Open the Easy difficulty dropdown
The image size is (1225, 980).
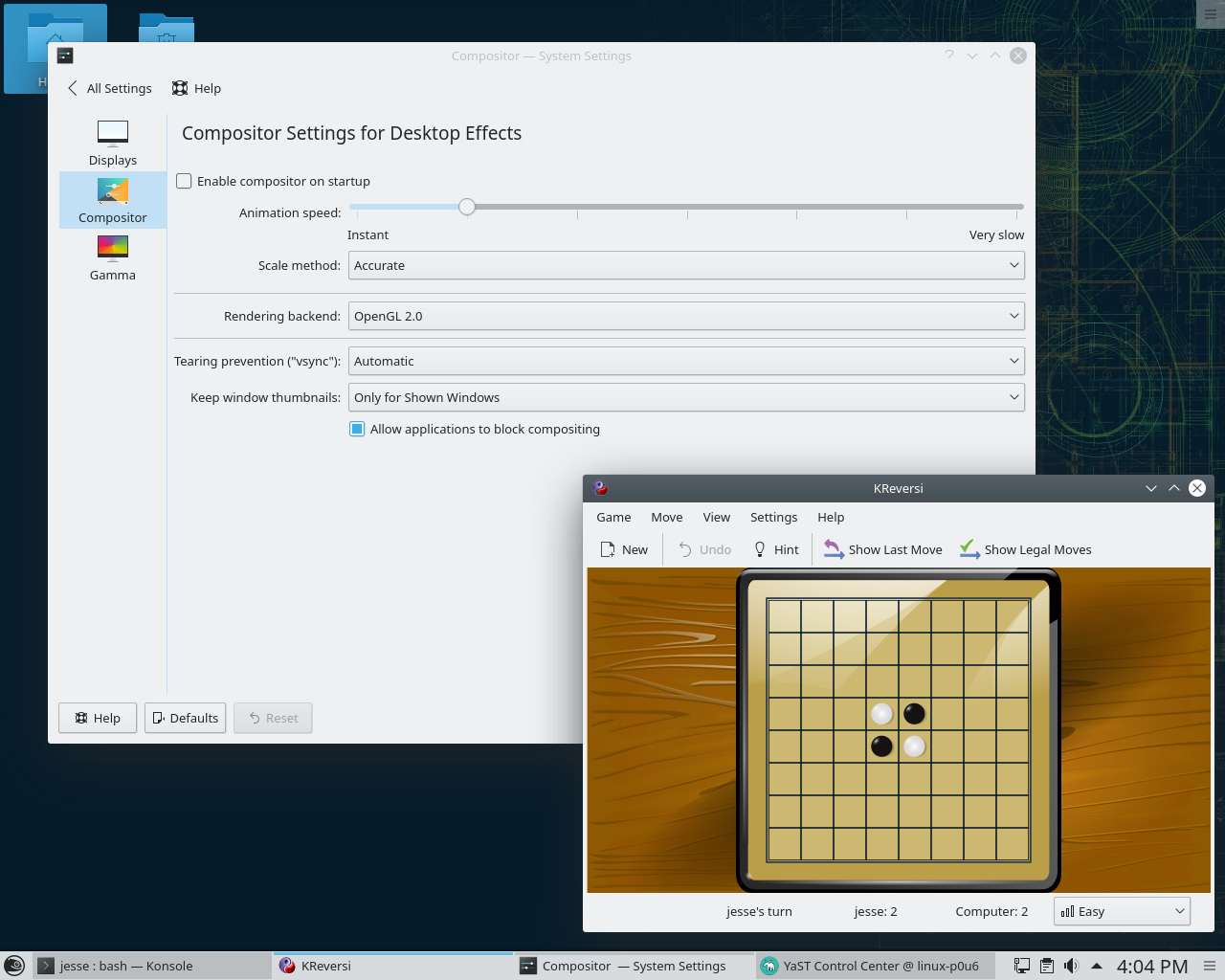1122,911
